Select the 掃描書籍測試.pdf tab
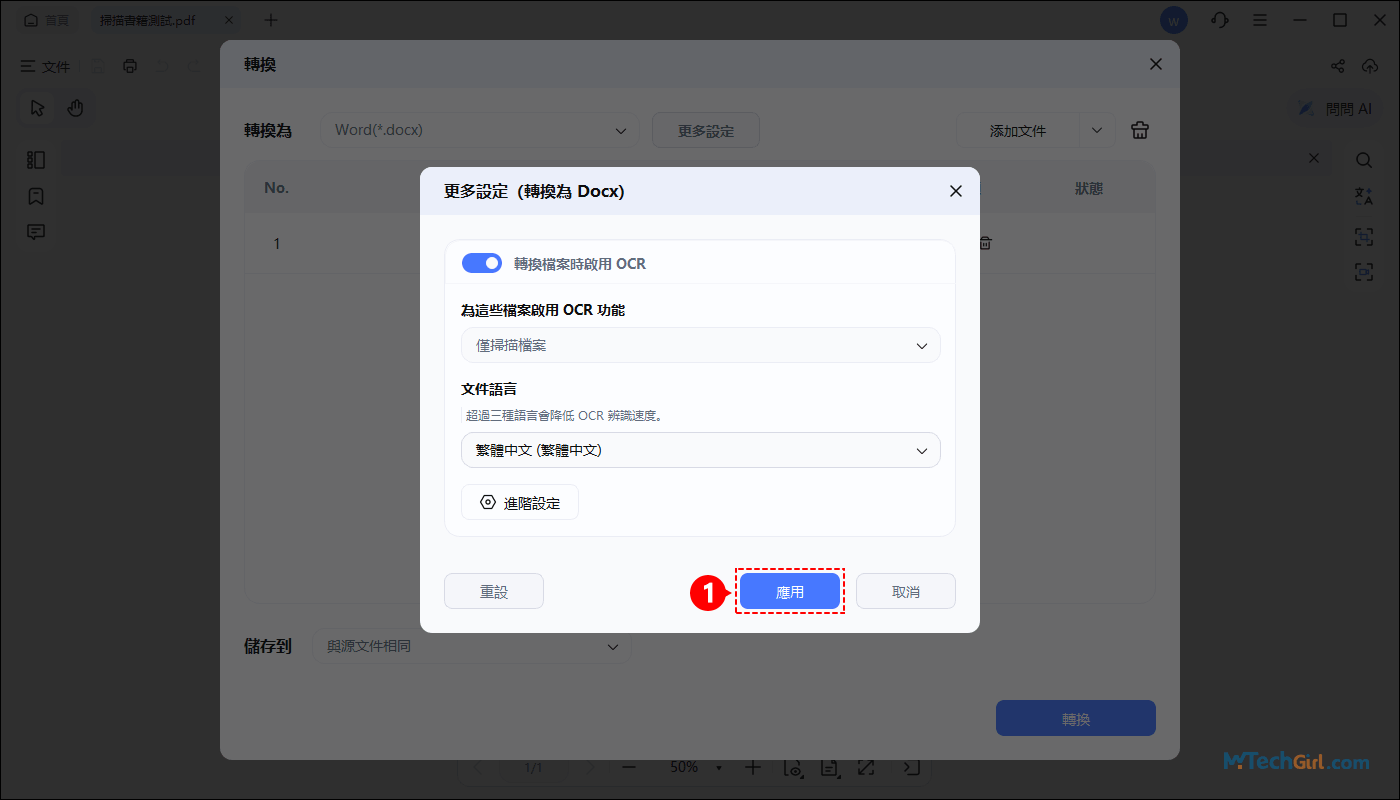This screenshot has height=800, width=1400. (x=148, y=20)
